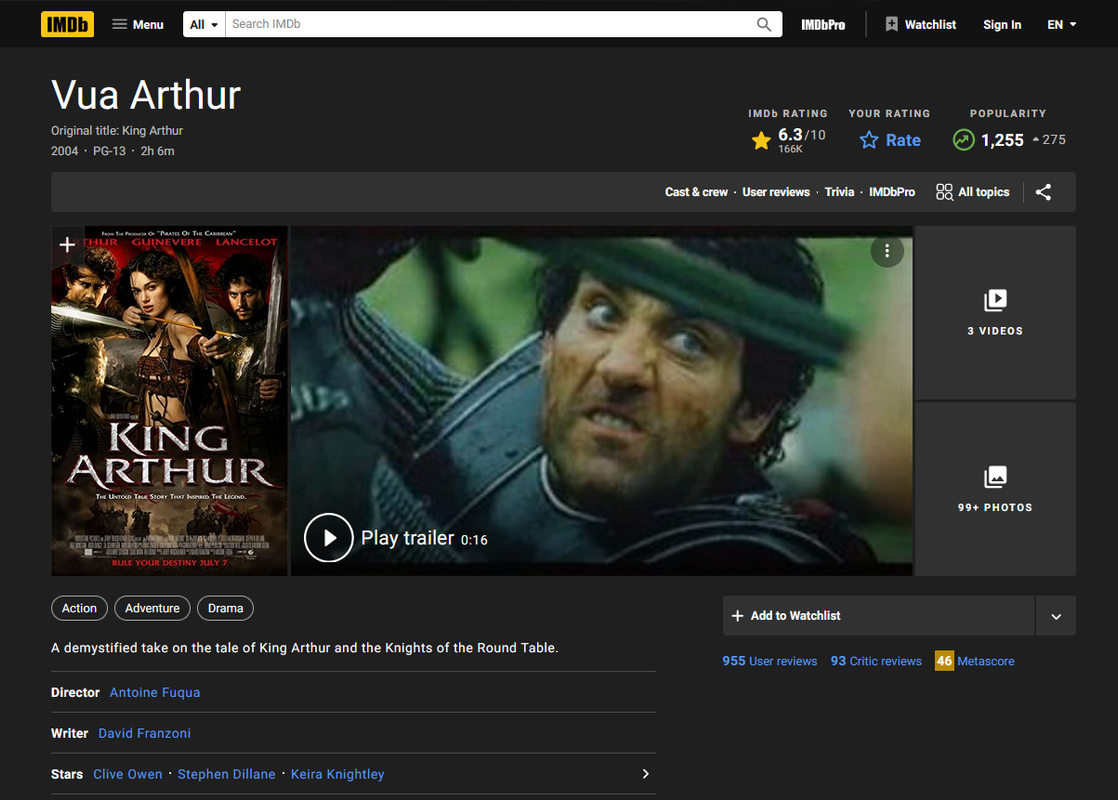The width and height of the screenshot is (1118, 800).
Task: Click the green popularity trend icon
Action: click(x=963, y=140)
